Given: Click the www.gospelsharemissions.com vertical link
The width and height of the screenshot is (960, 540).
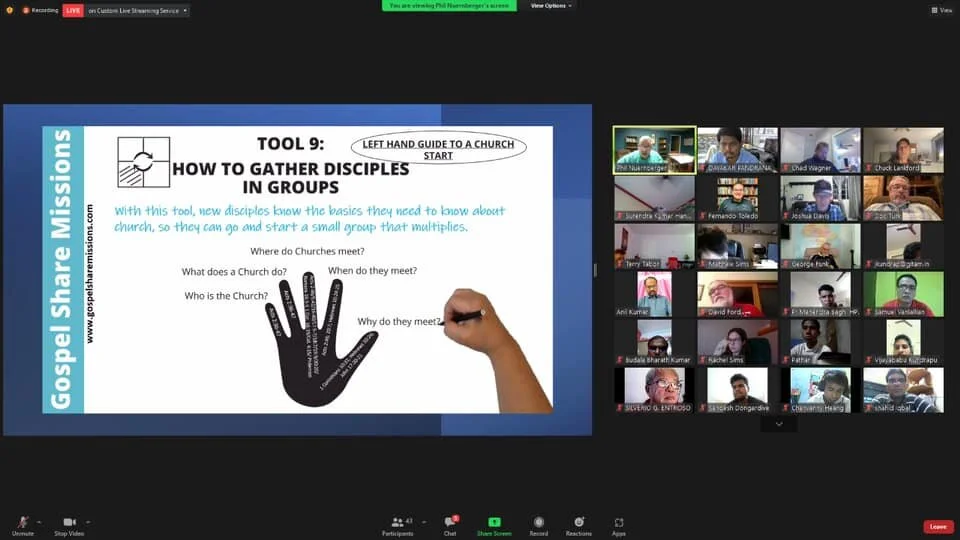Looking at the screenshot, I should tap(90, 274).
